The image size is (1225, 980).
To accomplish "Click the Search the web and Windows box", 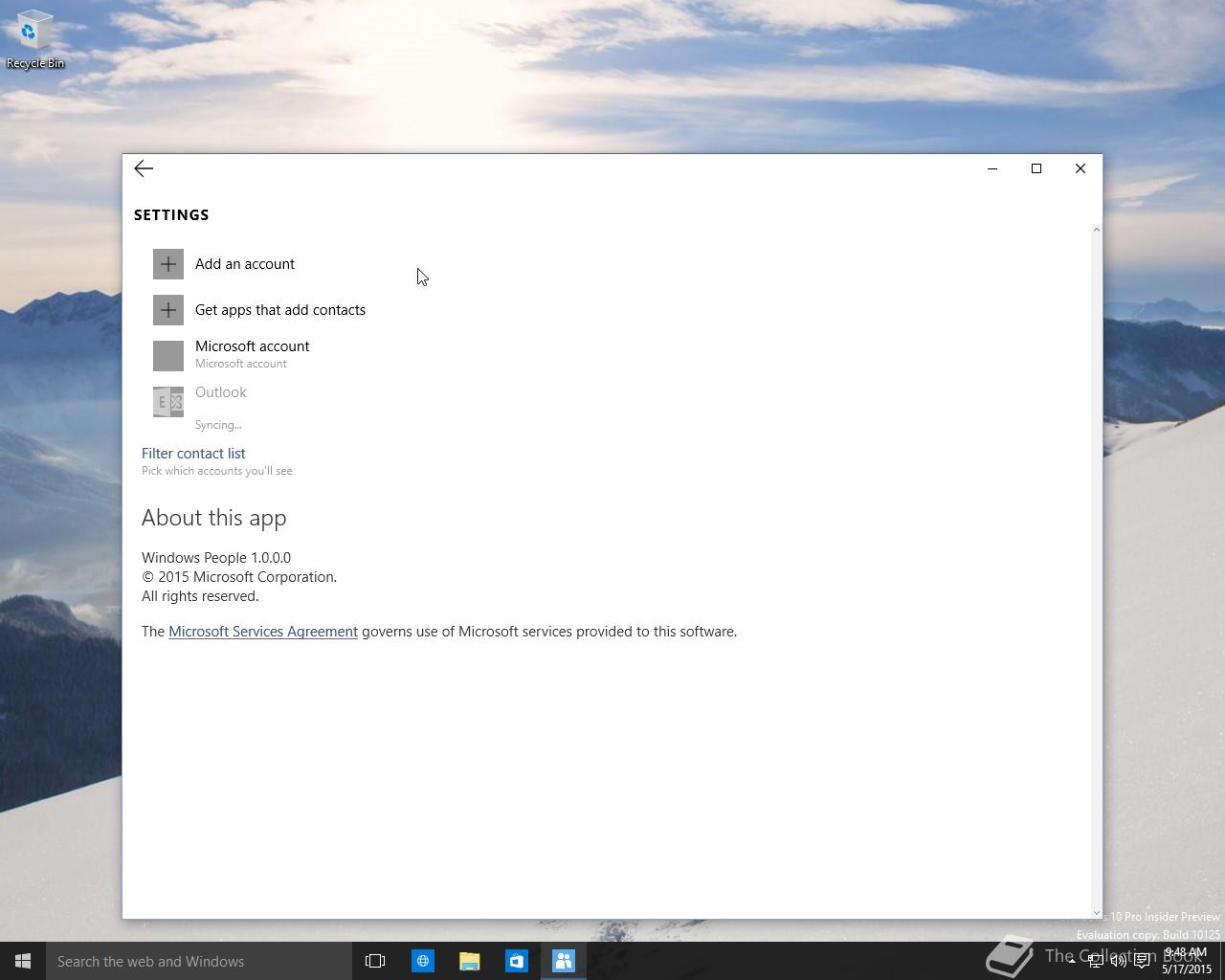I will coord(199,961).
